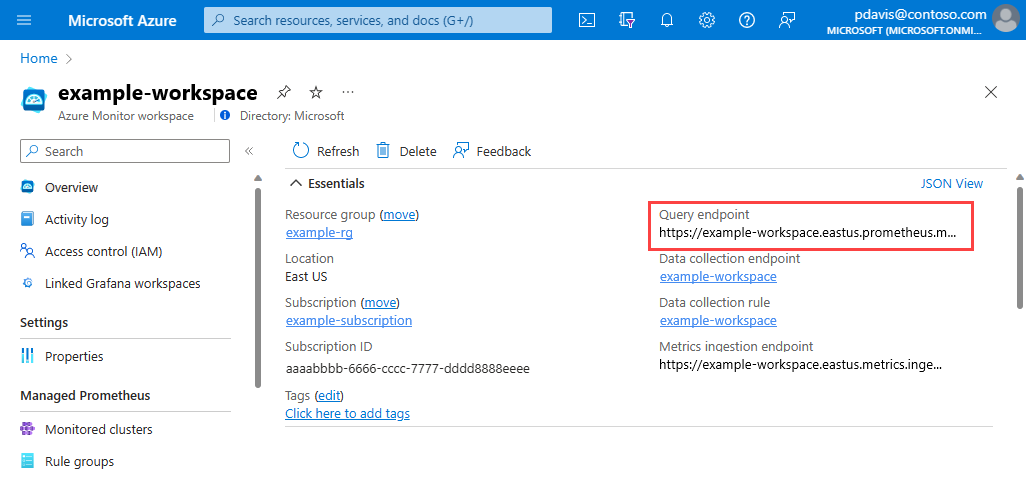Click the left menu vertical scrollbar
1026x489 pixels.
[258, 288]
